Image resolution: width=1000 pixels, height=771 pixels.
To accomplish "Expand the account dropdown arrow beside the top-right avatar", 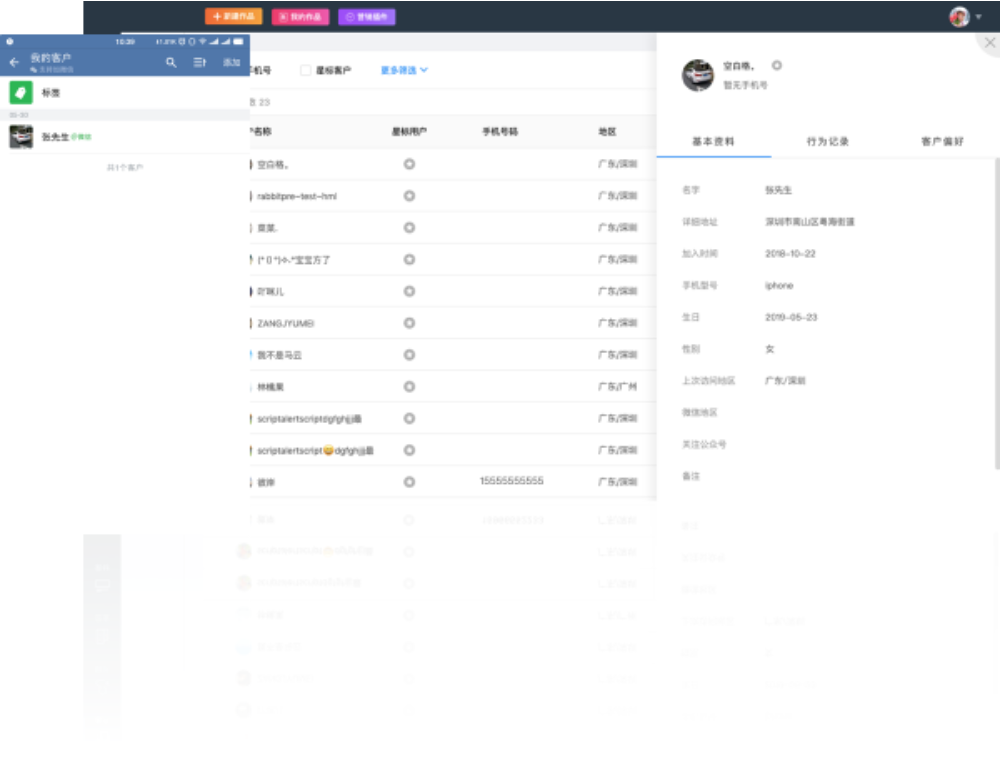I will pos(979,17).
